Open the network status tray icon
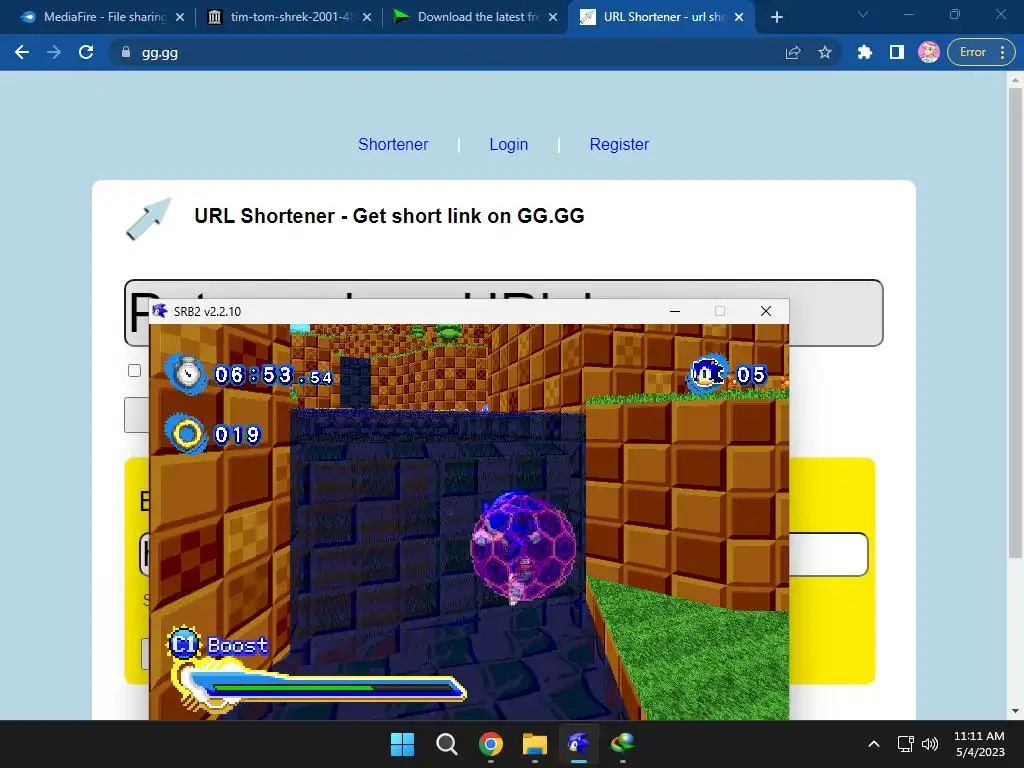 tap(905, 744)
